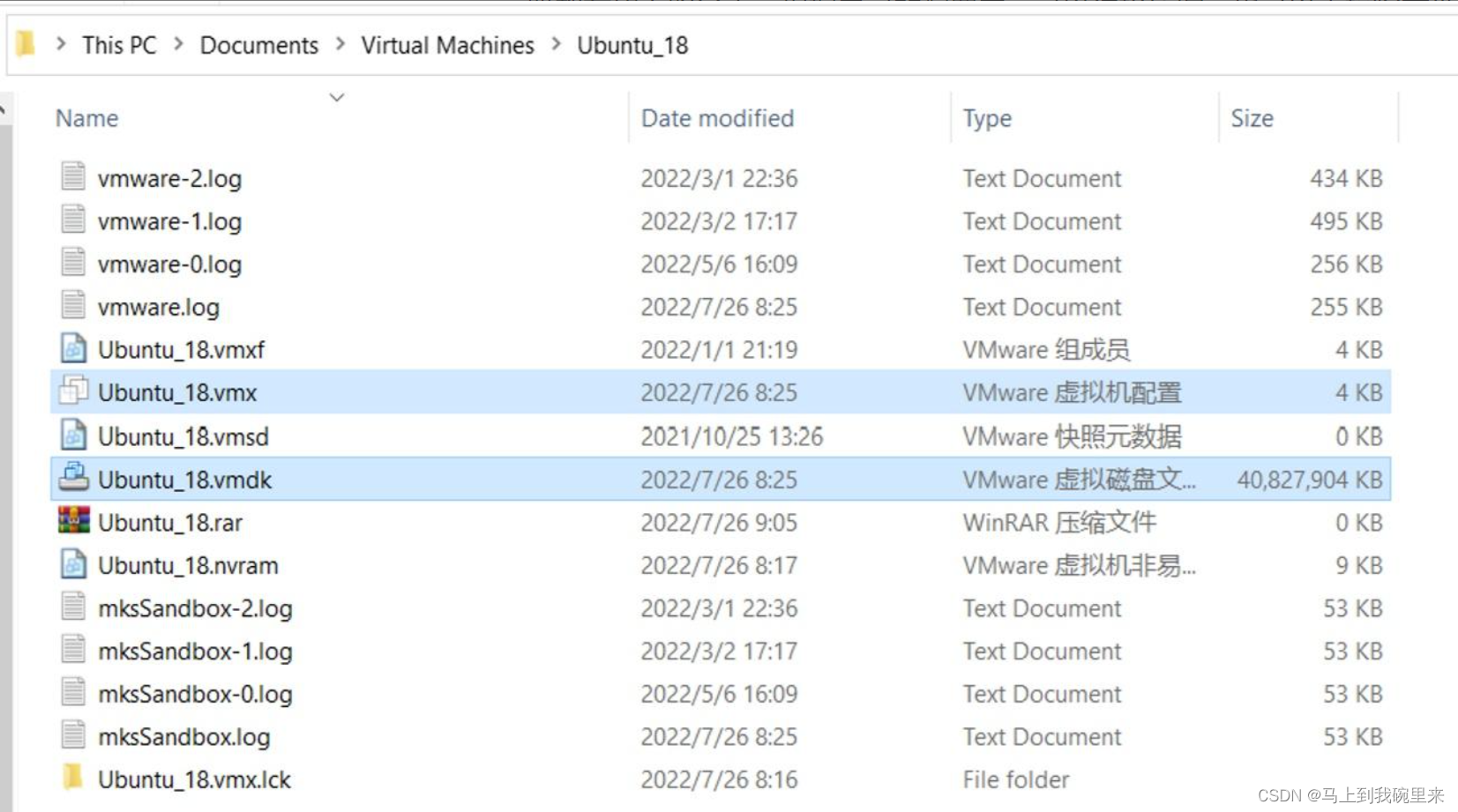Expand the chevron after Documents
Screen dimensions: 1458x812
click(340, 43)
